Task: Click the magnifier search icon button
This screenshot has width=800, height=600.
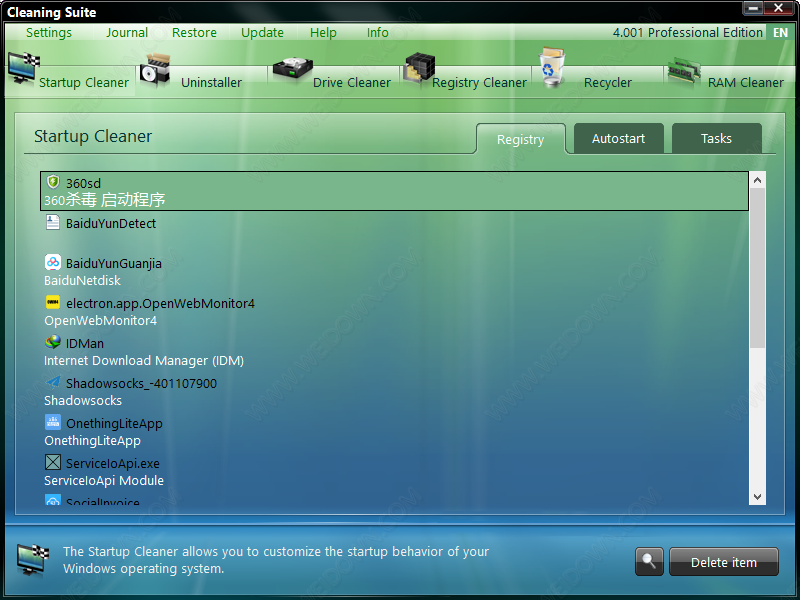Action: (649, 562)
